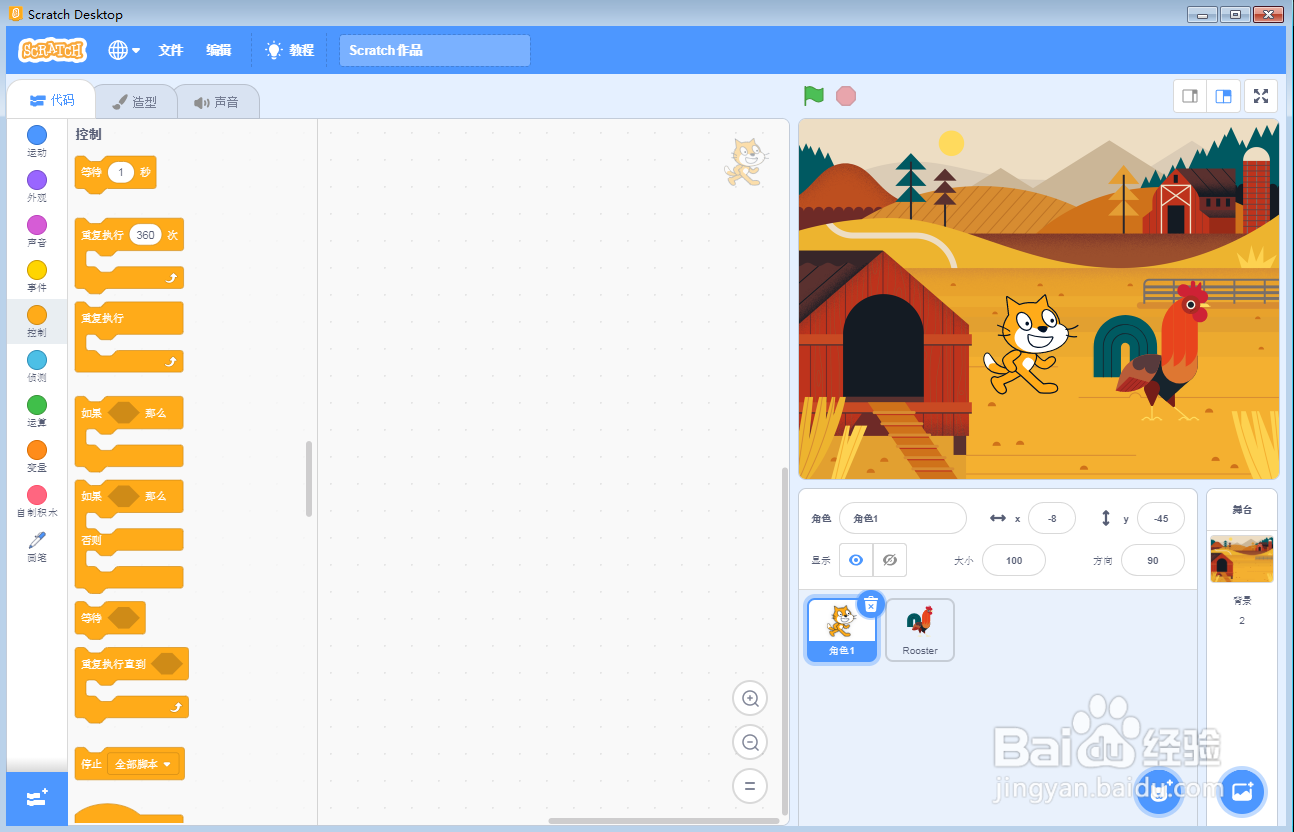The height and width of the screenshot is (832, 1294).
Task: Switch to the 造型 (Costumes) tab
Action: pos(135,102)
